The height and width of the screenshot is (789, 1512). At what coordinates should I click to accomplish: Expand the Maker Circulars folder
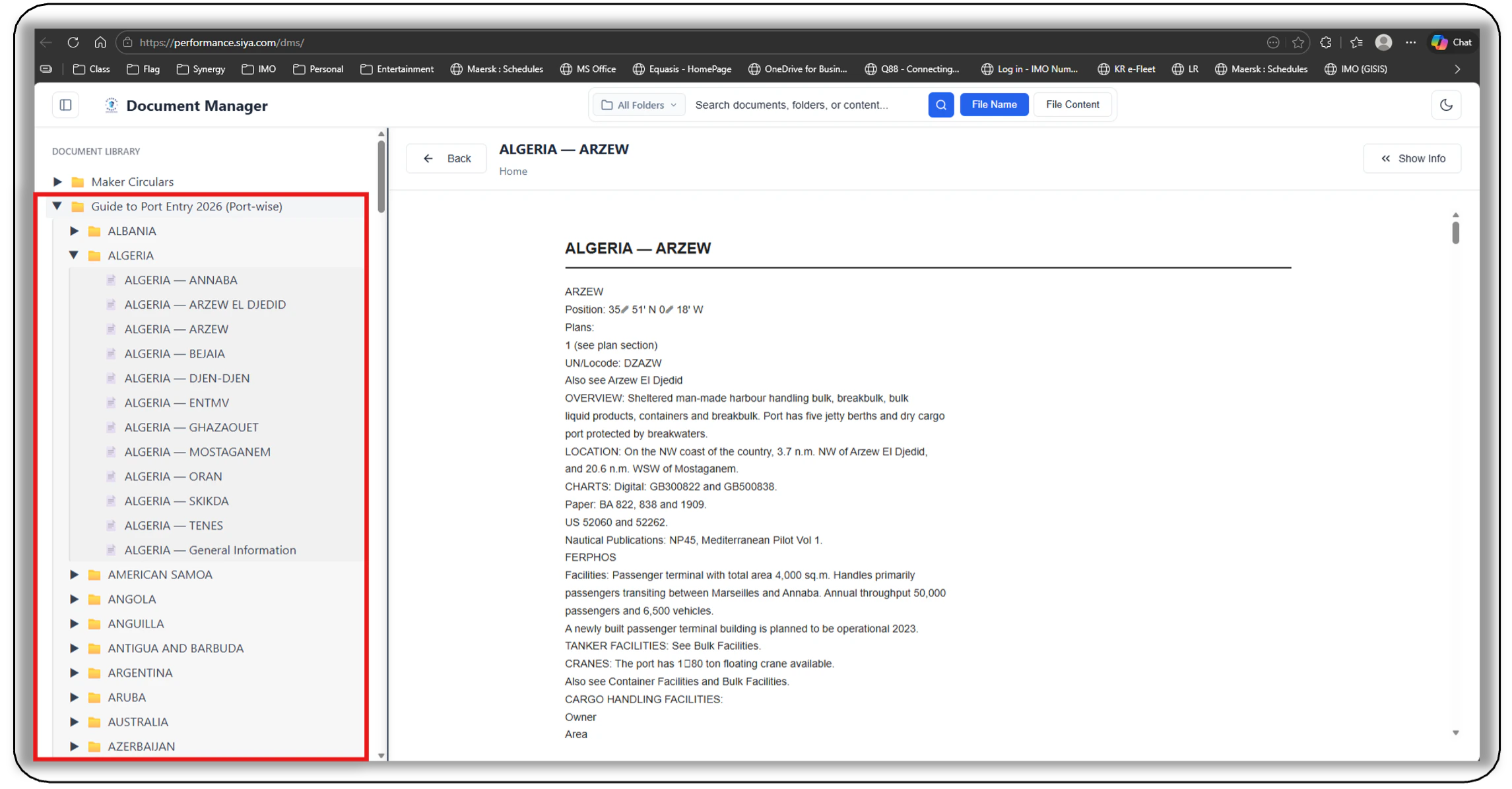point(57,181)
